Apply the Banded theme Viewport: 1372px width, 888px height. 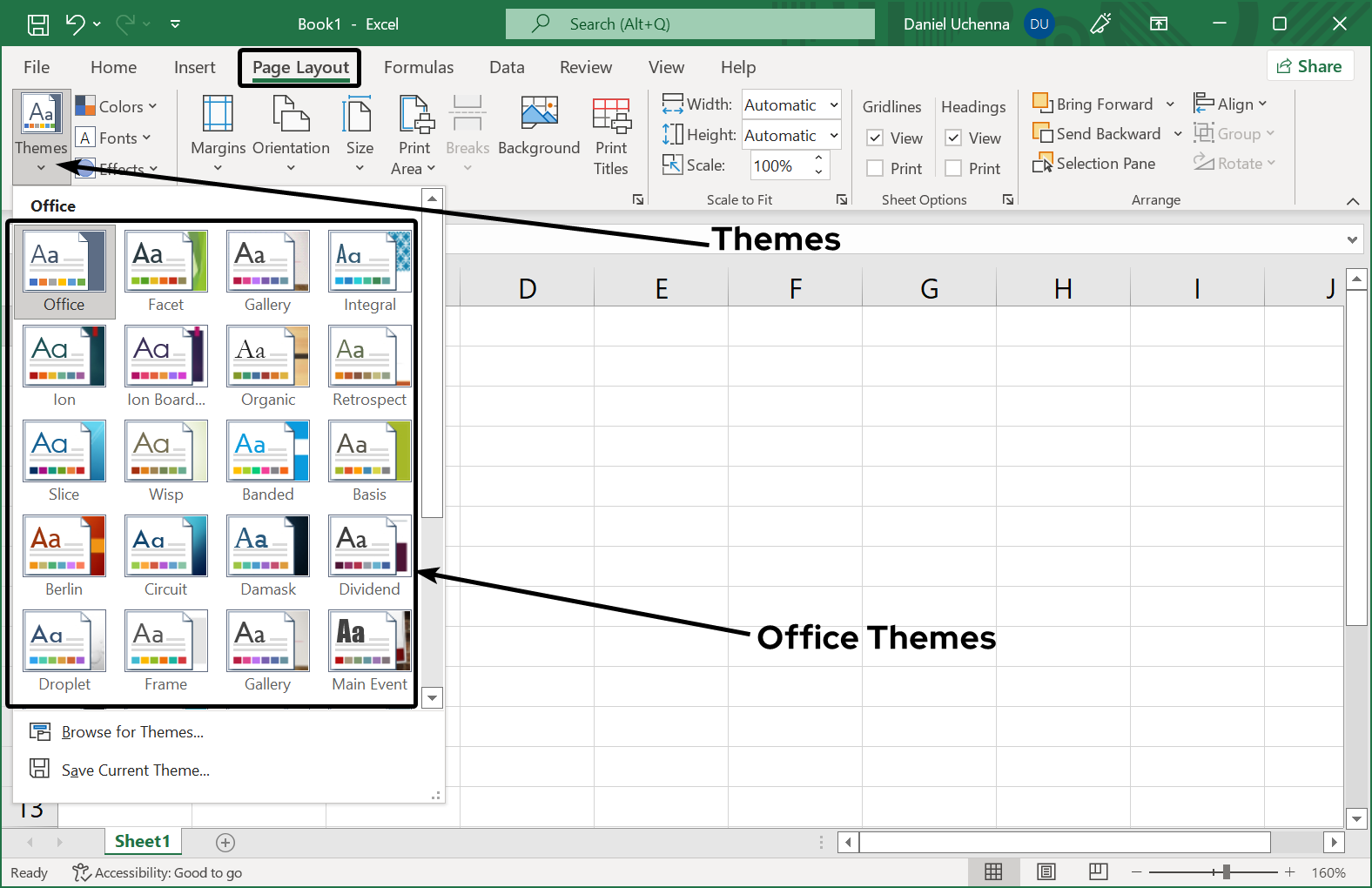point(268,461)
